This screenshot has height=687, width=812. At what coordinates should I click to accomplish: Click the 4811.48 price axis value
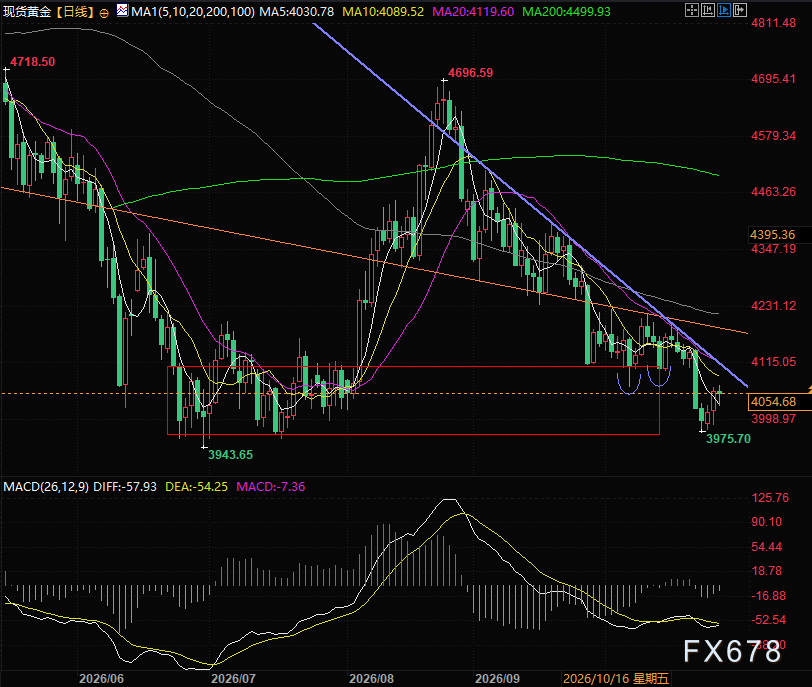pyautogui.click(x=774, y=23)
